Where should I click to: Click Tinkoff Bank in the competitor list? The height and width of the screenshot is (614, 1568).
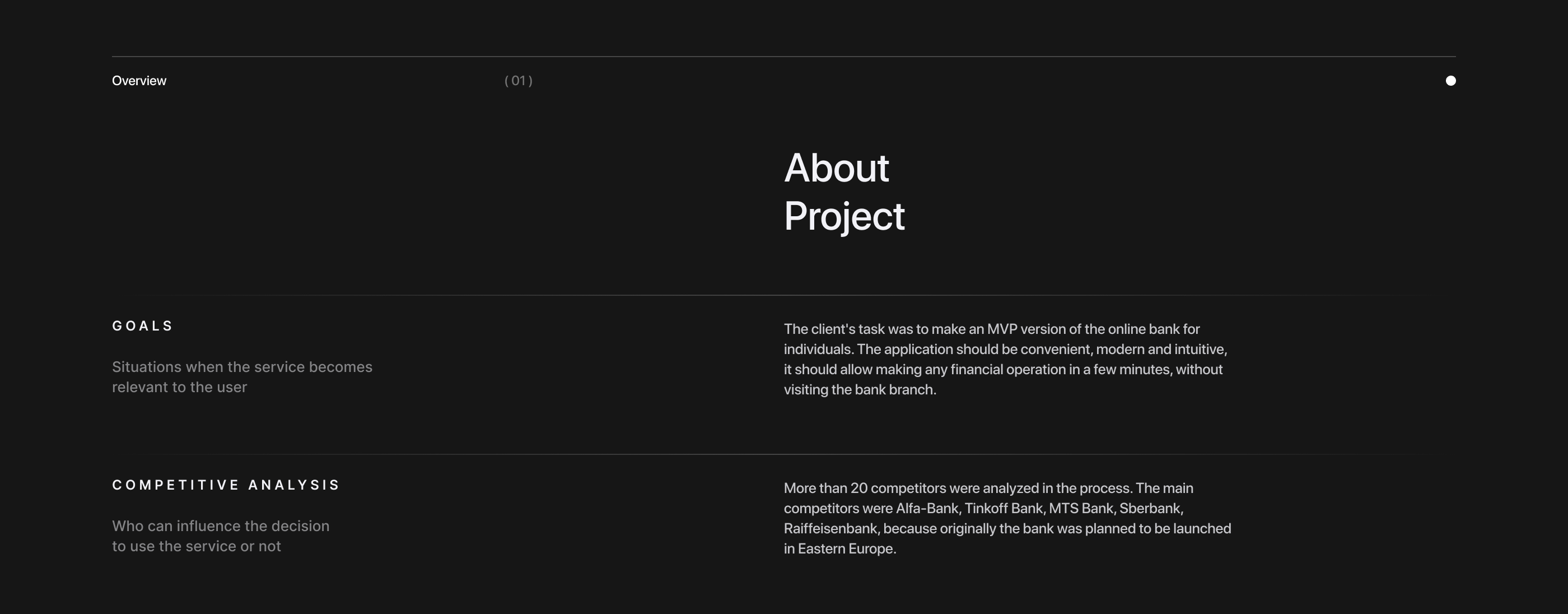(1003, 509)
